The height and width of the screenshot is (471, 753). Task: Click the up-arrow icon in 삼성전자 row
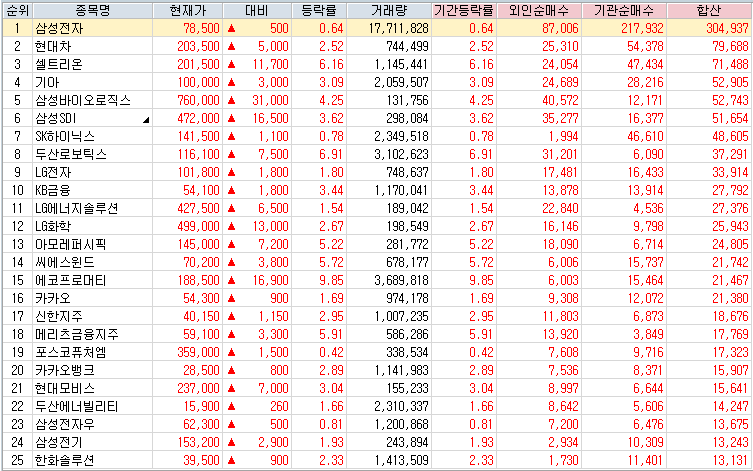point(231,28)
